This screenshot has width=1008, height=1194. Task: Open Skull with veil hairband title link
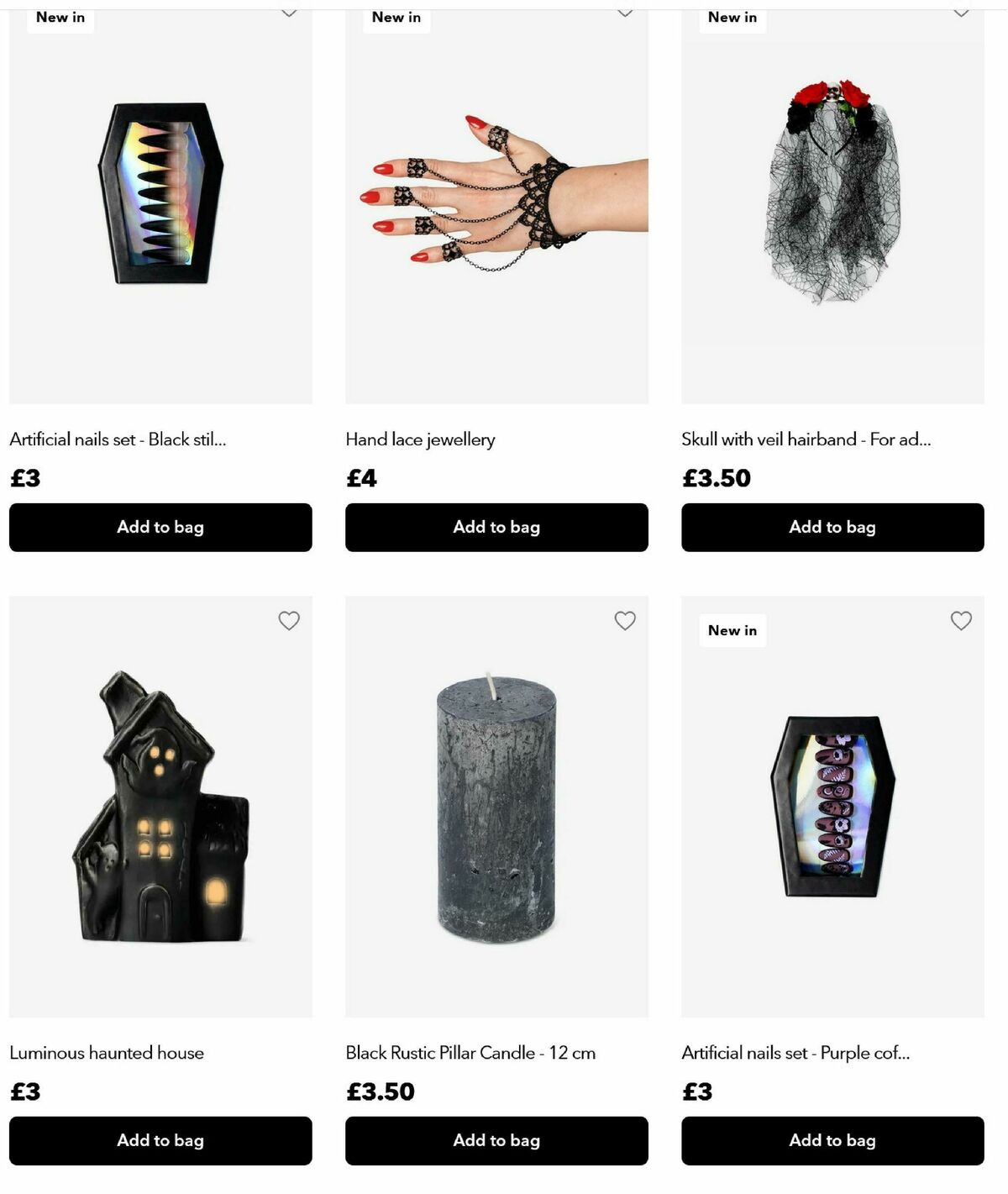[806, 439]
